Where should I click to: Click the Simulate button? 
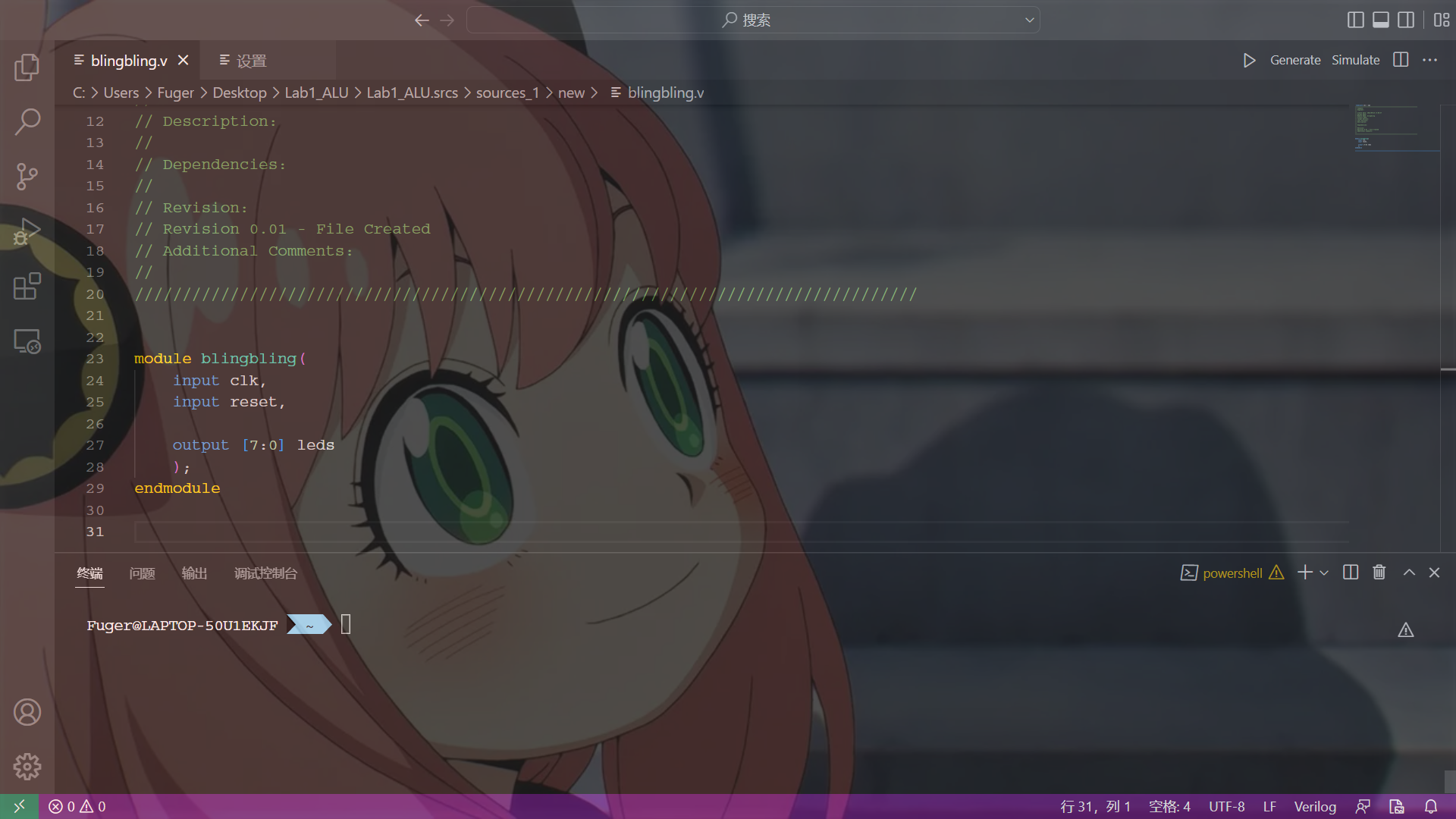click(1355, 61)
